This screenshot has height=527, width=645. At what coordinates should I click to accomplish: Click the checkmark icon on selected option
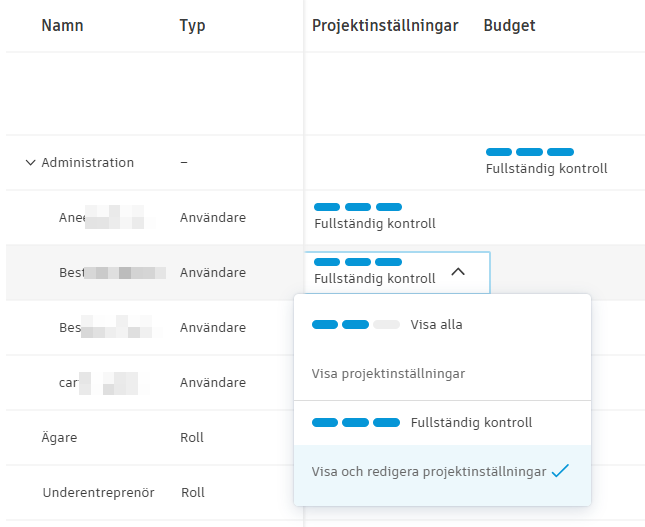click(560, 471)
